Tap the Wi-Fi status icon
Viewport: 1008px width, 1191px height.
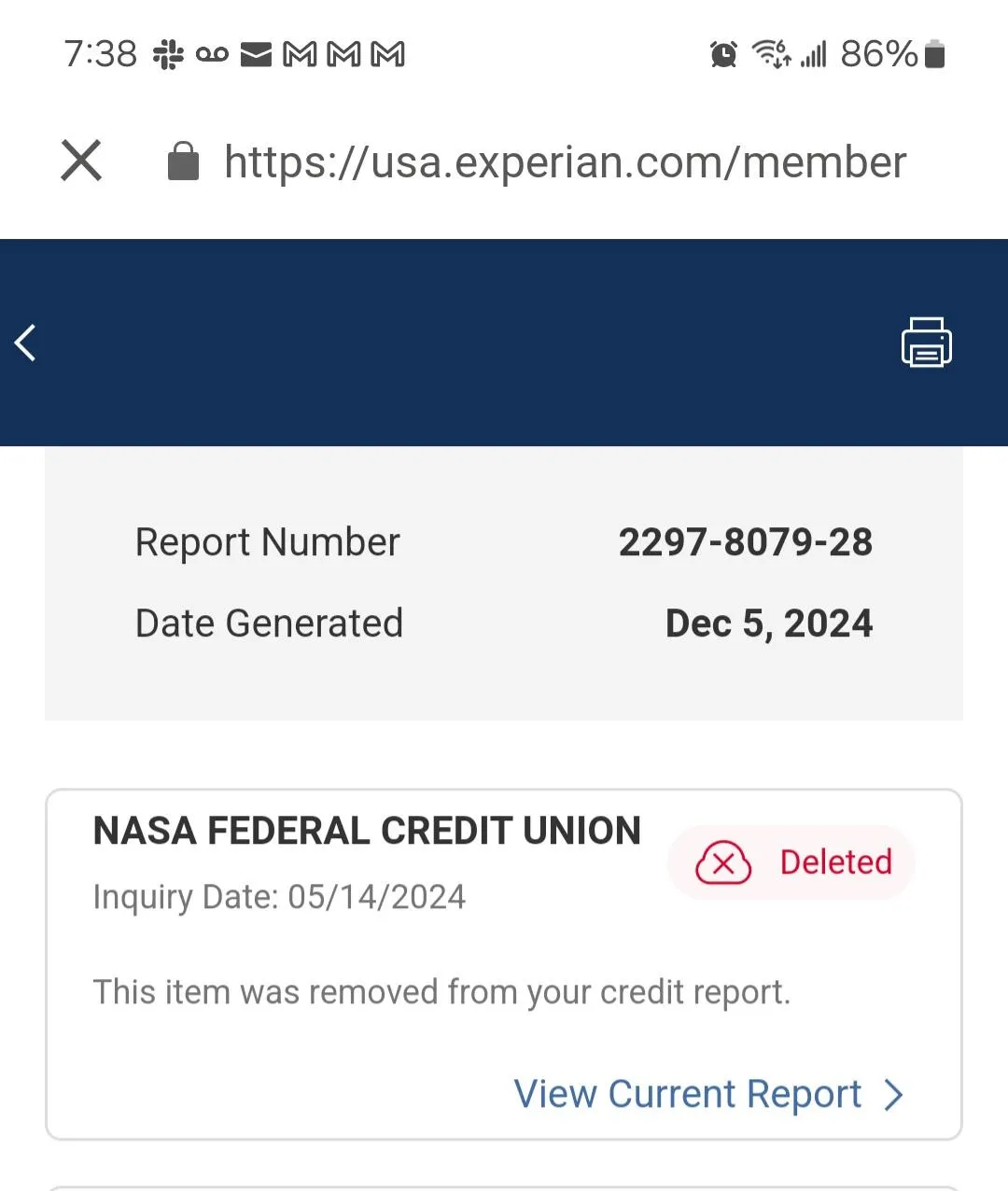pyautogui.click(x=771, y=54)
